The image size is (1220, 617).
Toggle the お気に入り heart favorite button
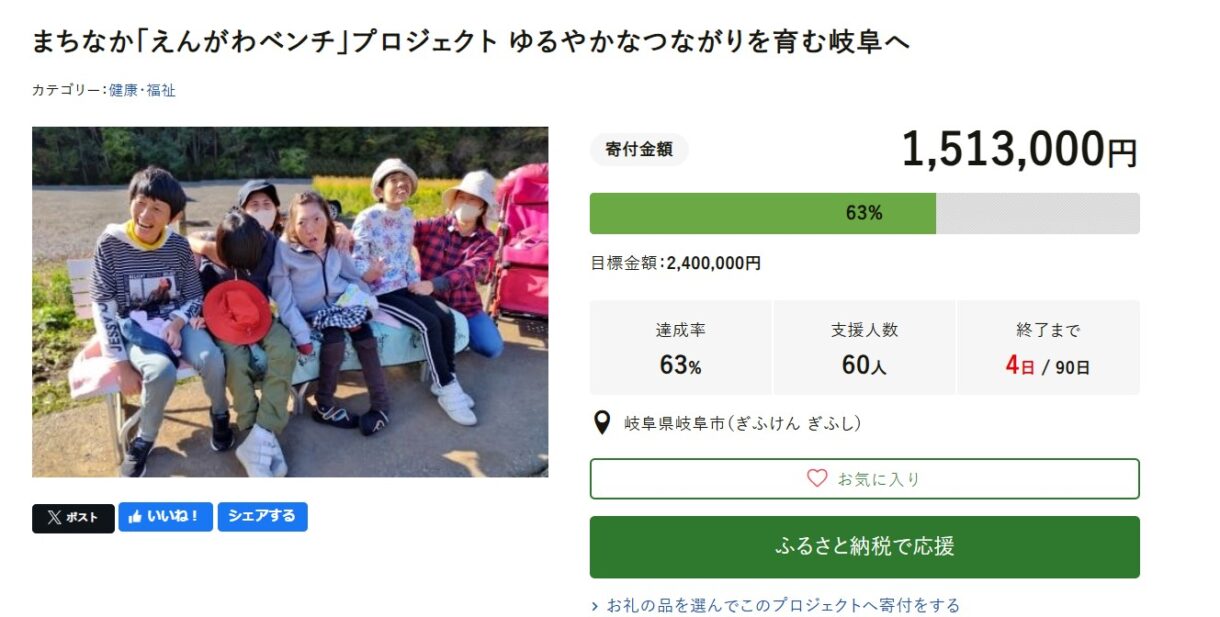point(864,479)
